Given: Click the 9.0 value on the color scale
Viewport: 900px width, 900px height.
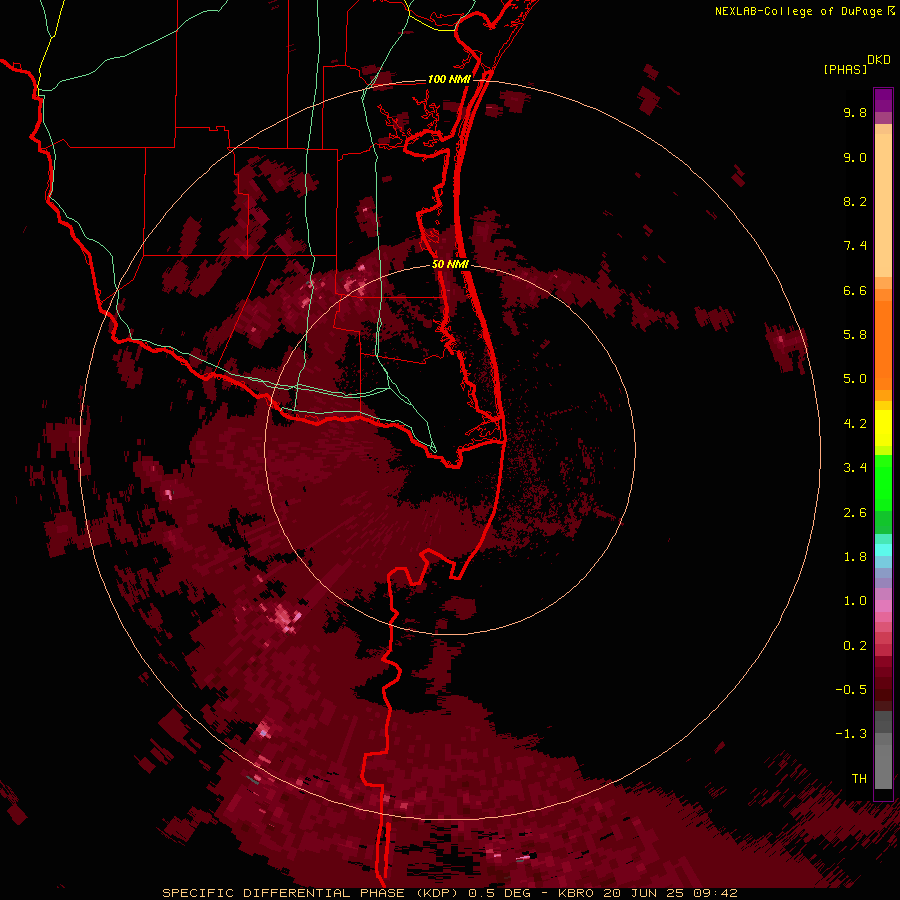Looking at the screenshot, I should click(x=855, y=158).
